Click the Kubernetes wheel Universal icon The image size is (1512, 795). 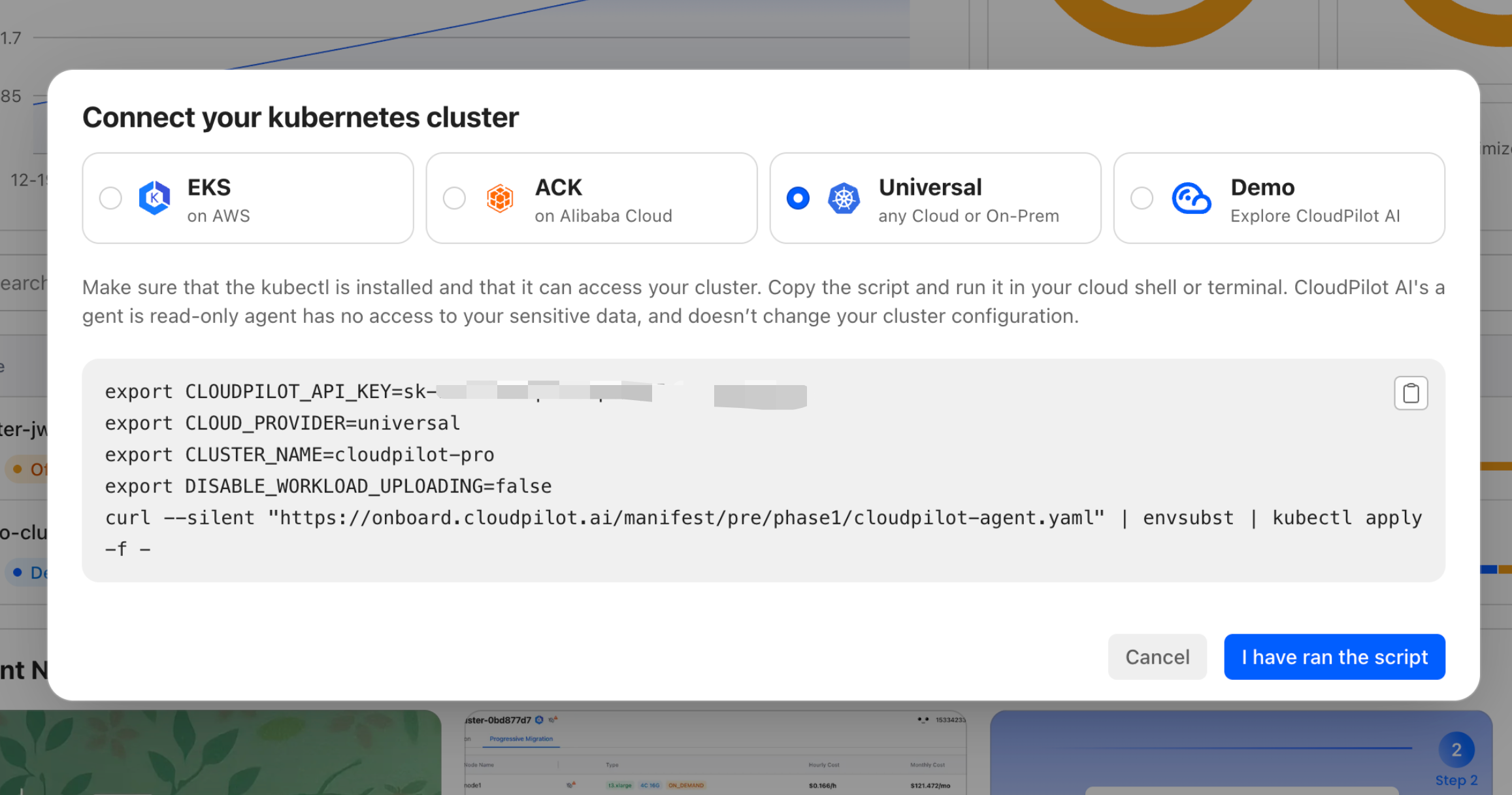(844, 197)
